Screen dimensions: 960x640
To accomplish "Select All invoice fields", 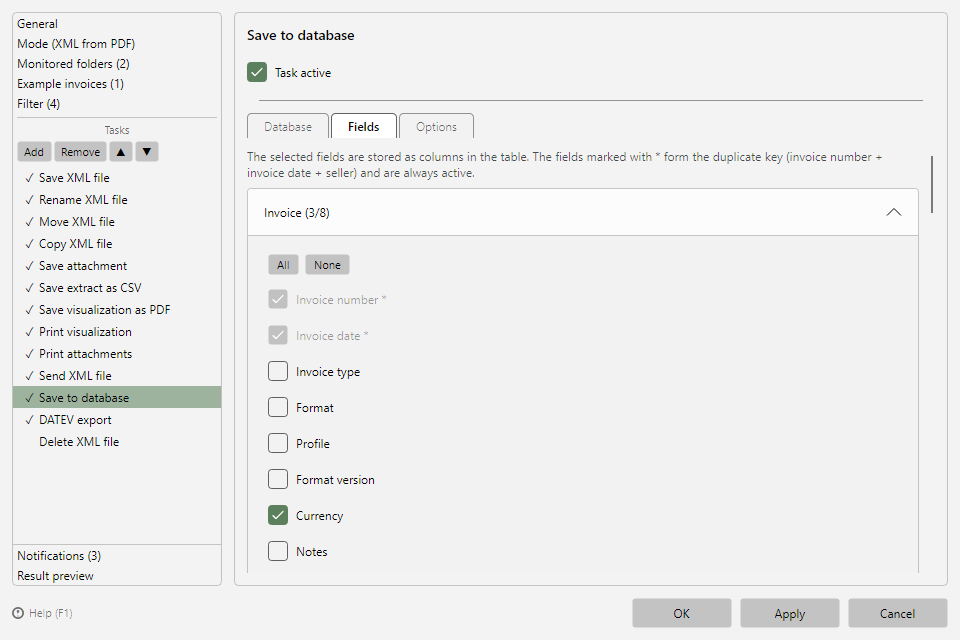I will coord(283,265).
